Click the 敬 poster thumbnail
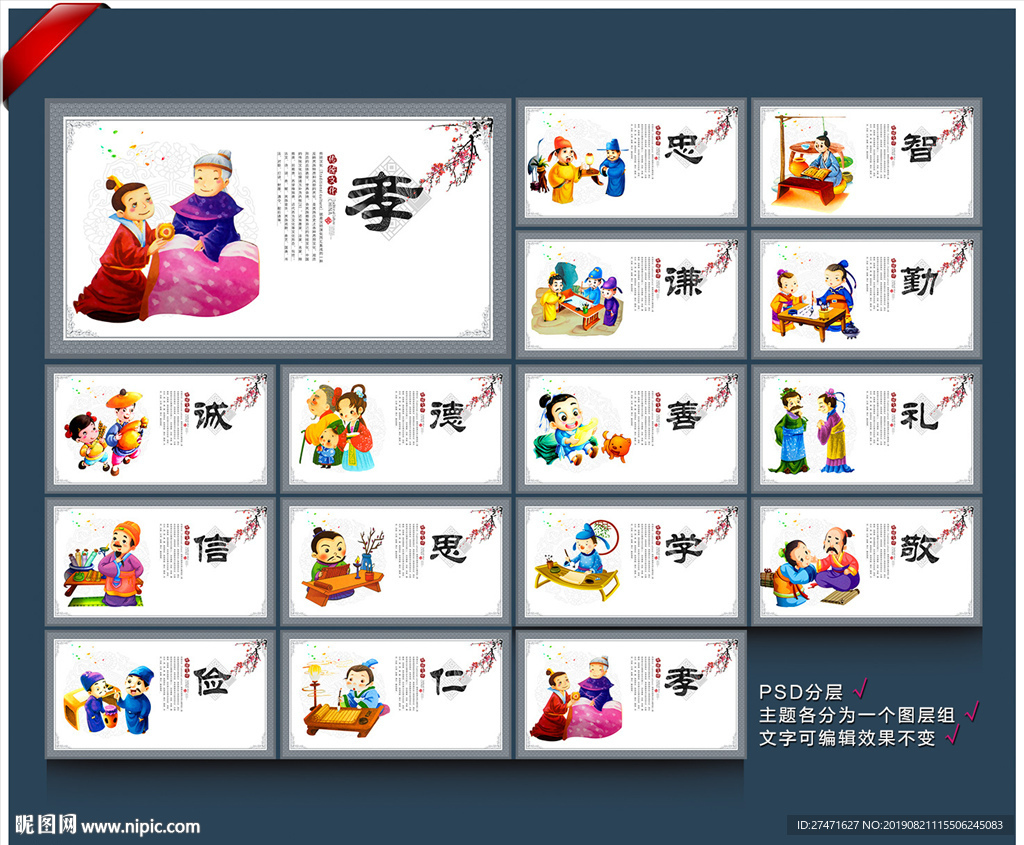1024x845 pixels. point(867,562)
